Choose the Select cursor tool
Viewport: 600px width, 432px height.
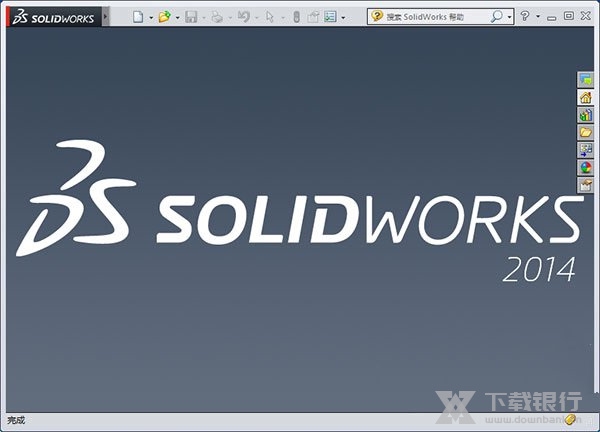click(x=270, y=17)
